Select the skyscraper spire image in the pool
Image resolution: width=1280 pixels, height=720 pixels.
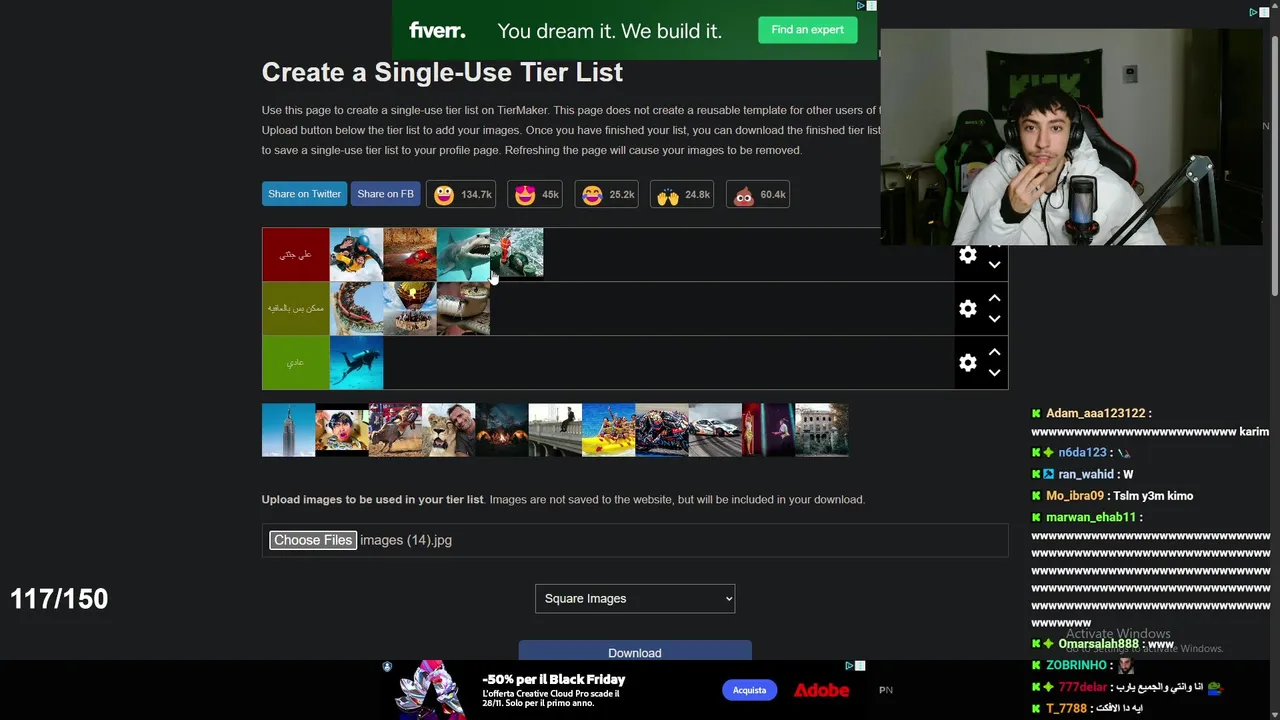[x=288, y=430]
